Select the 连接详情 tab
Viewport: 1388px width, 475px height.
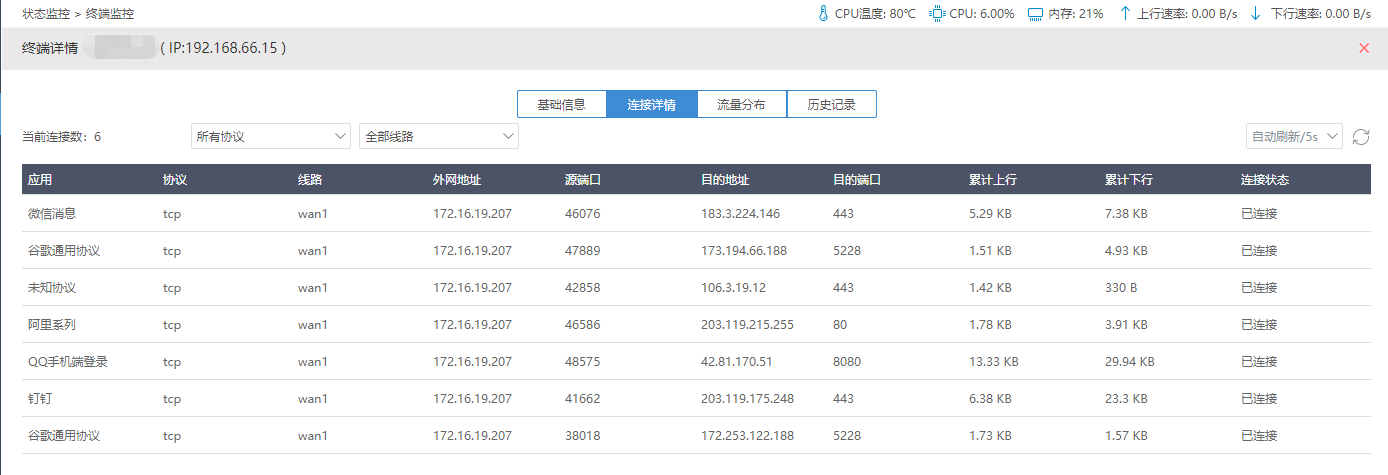pos(651,104)
